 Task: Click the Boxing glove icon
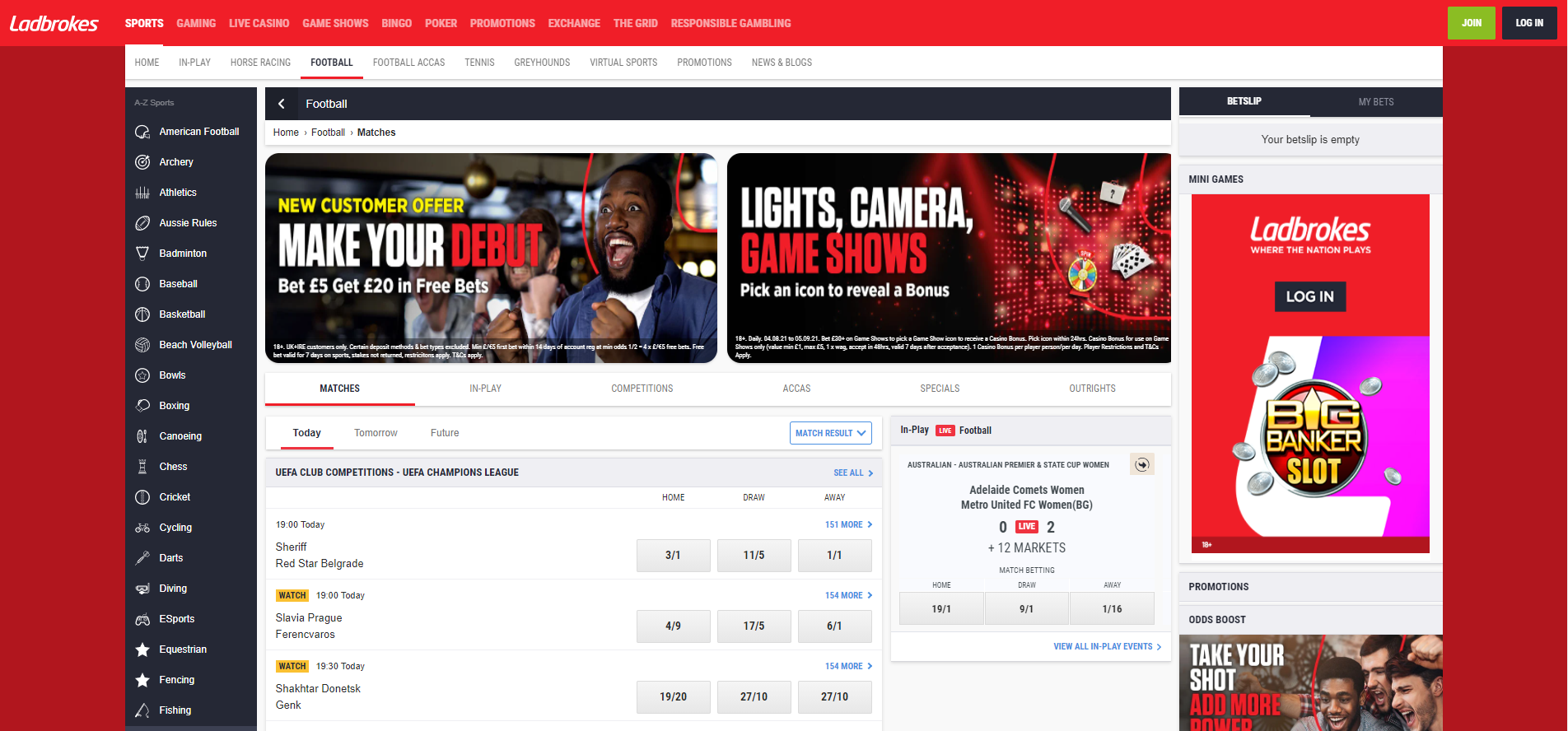pos(142,406)
